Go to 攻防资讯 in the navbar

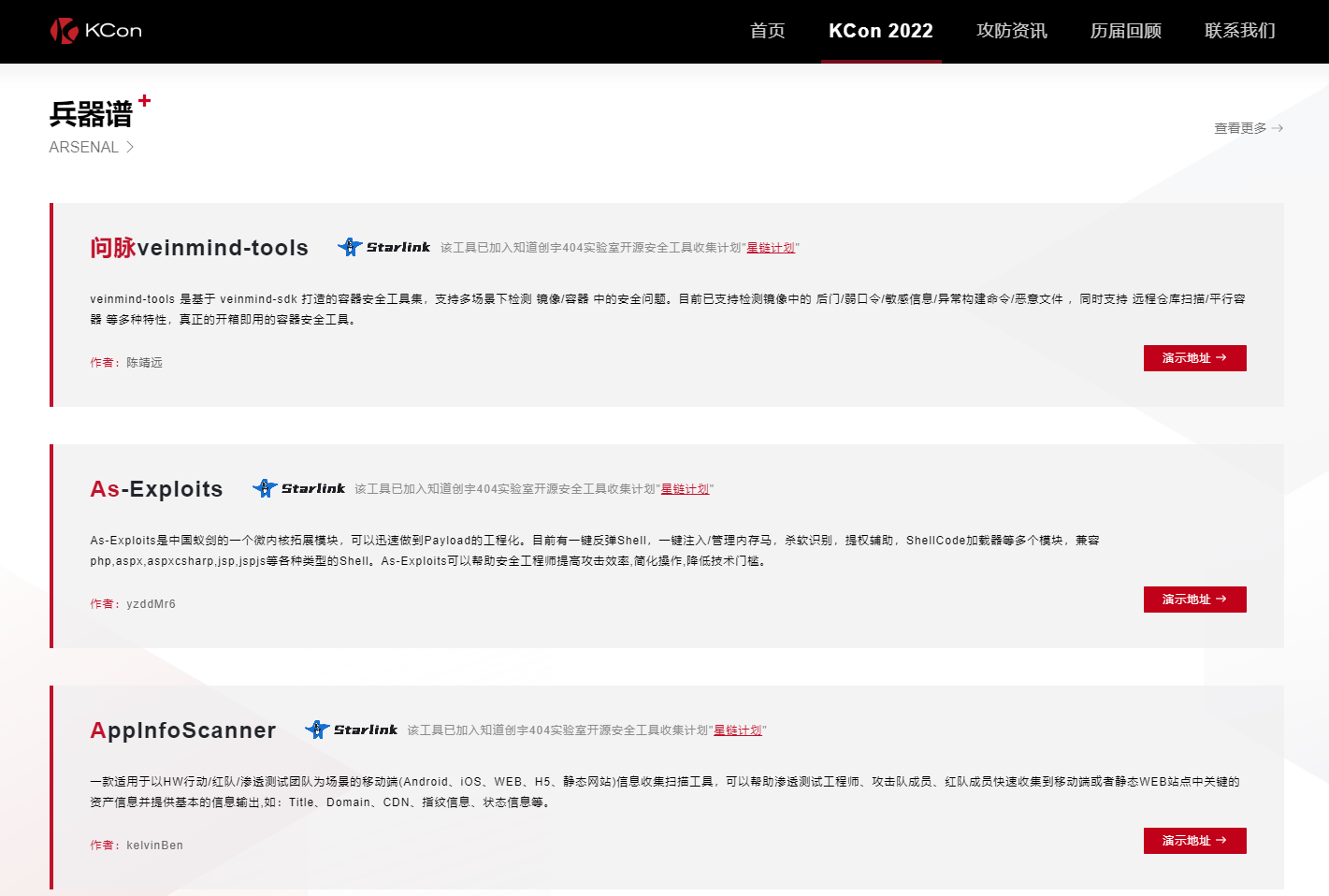(1011, 31)
